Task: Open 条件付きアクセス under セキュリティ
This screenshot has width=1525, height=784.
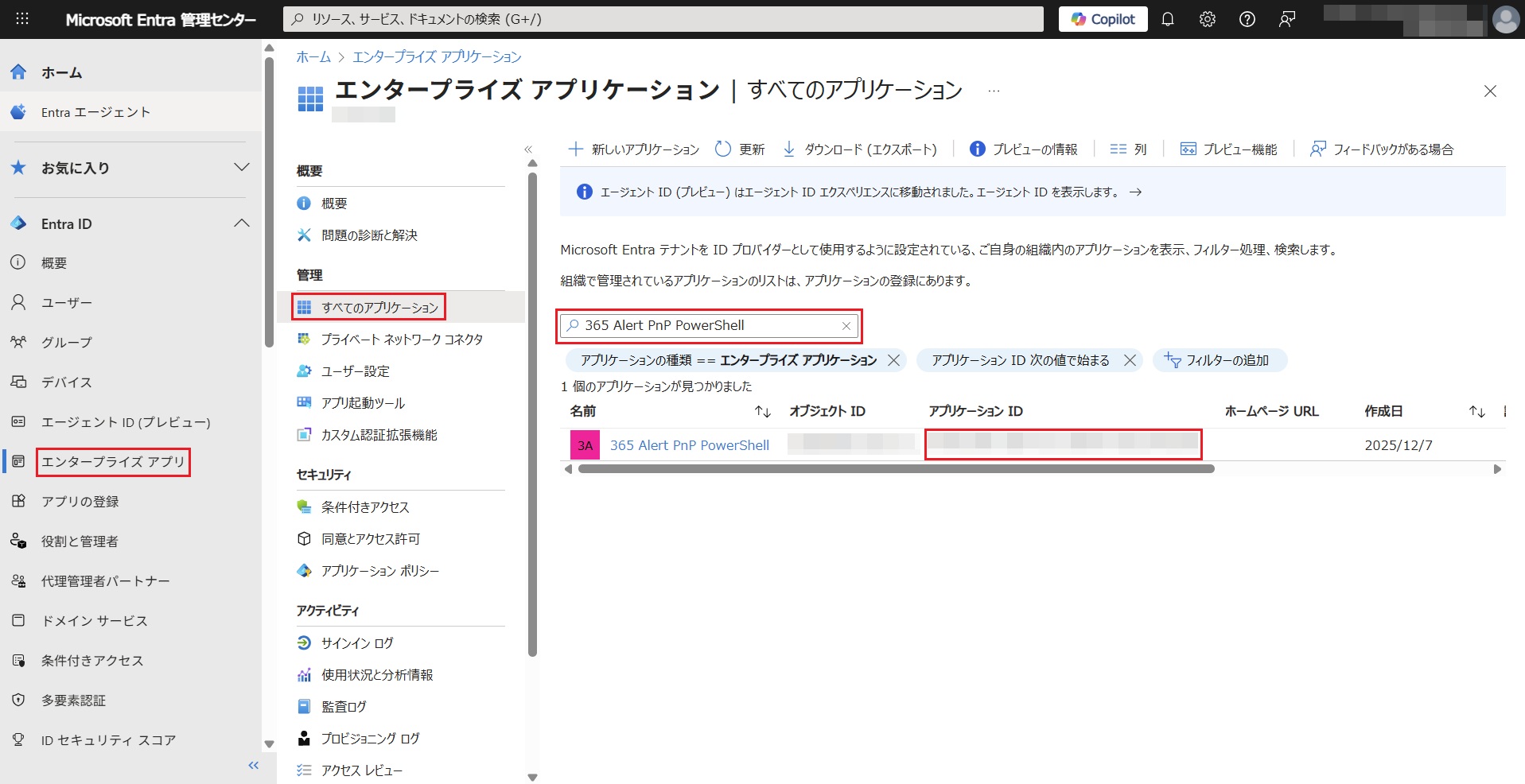Action: tap(365, 507)
